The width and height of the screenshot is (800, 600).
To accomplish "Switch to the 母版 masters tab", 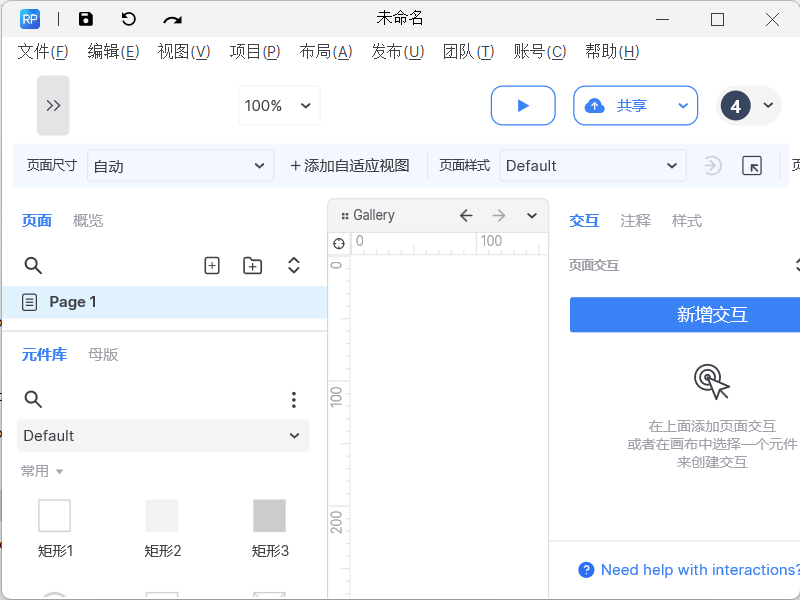I will click(103, 354).
